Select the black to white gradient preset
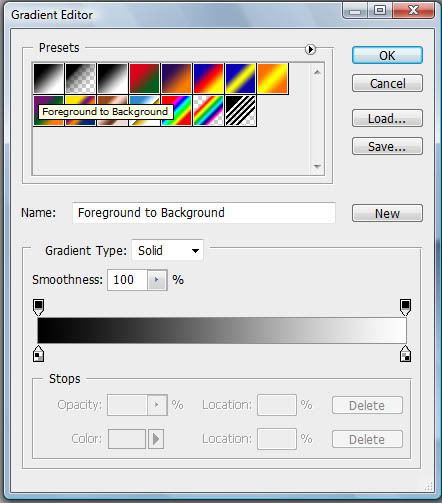This screenshot has width=442, height=503. 113,79
